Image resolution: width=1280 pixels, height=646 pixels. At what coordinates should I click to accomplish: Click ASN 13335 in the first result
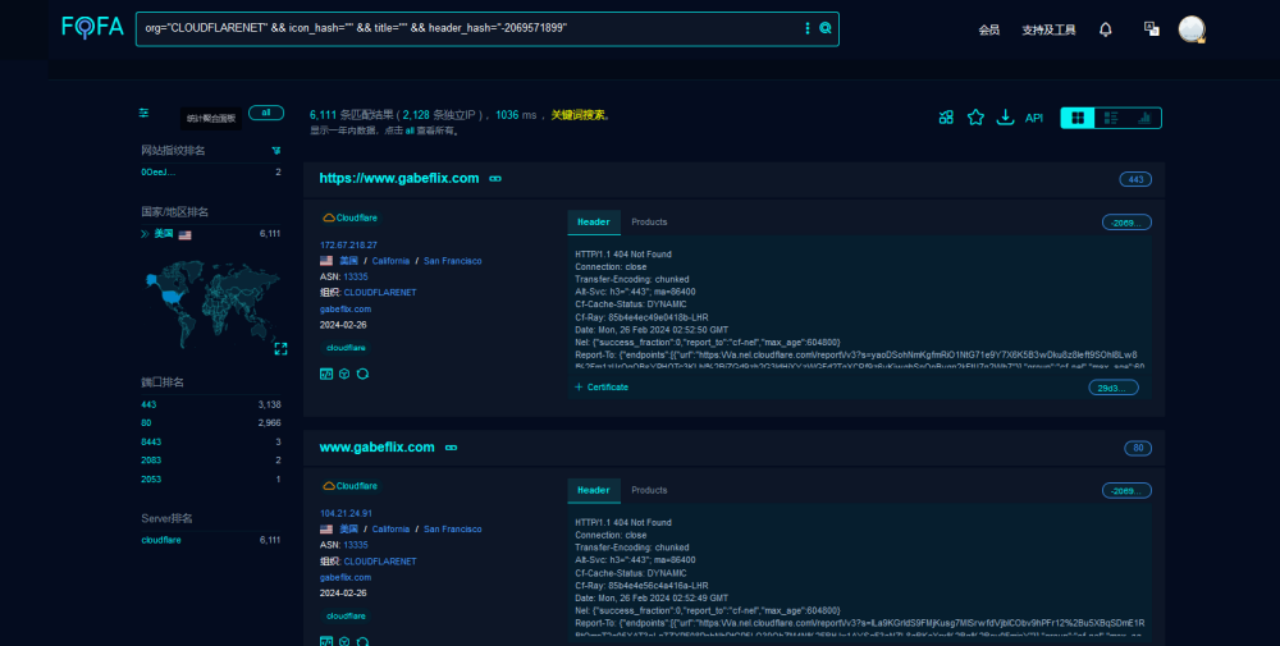tap(356, 277)
